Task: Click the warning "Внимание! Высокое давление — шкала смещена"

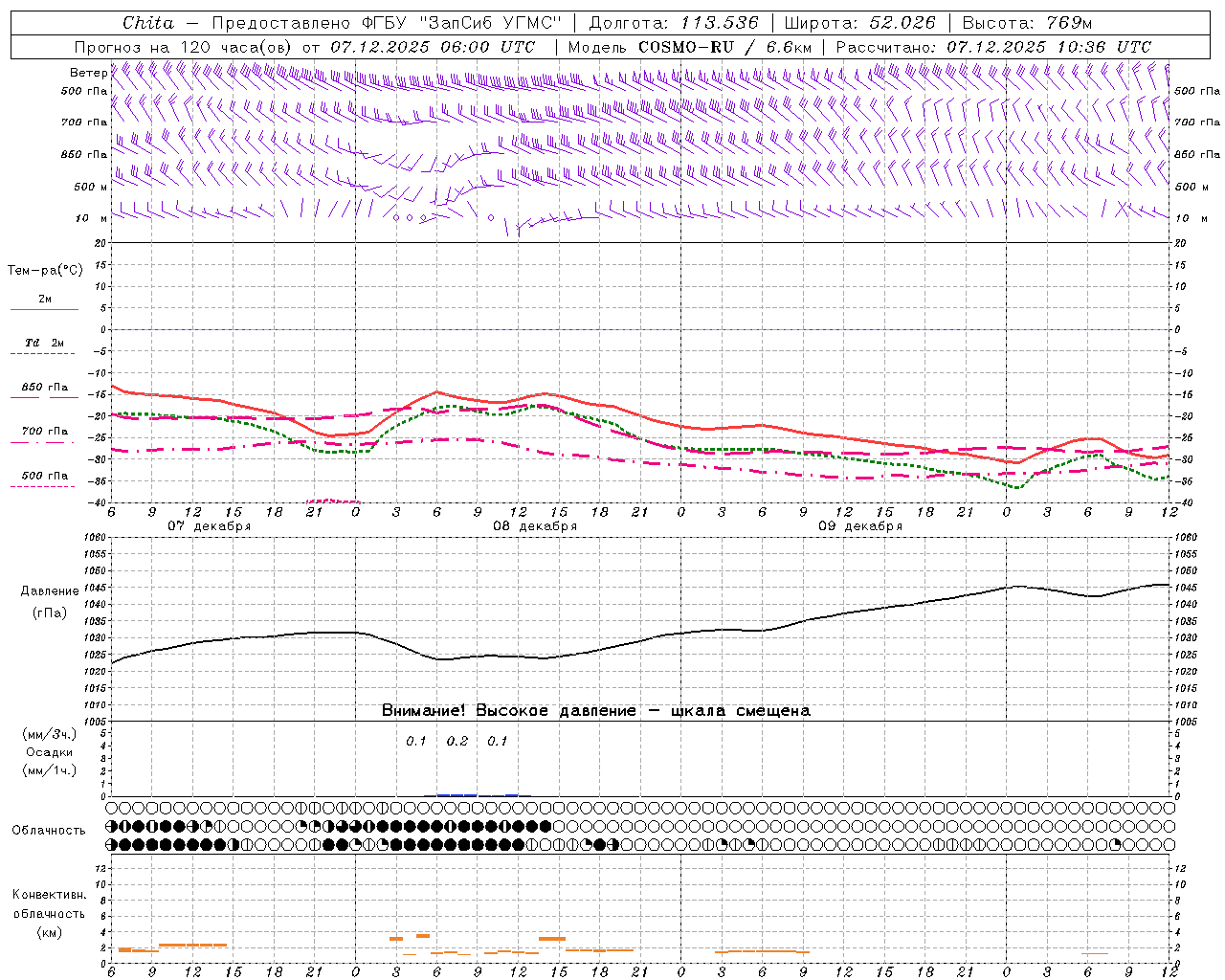Action: pos(595,711)
